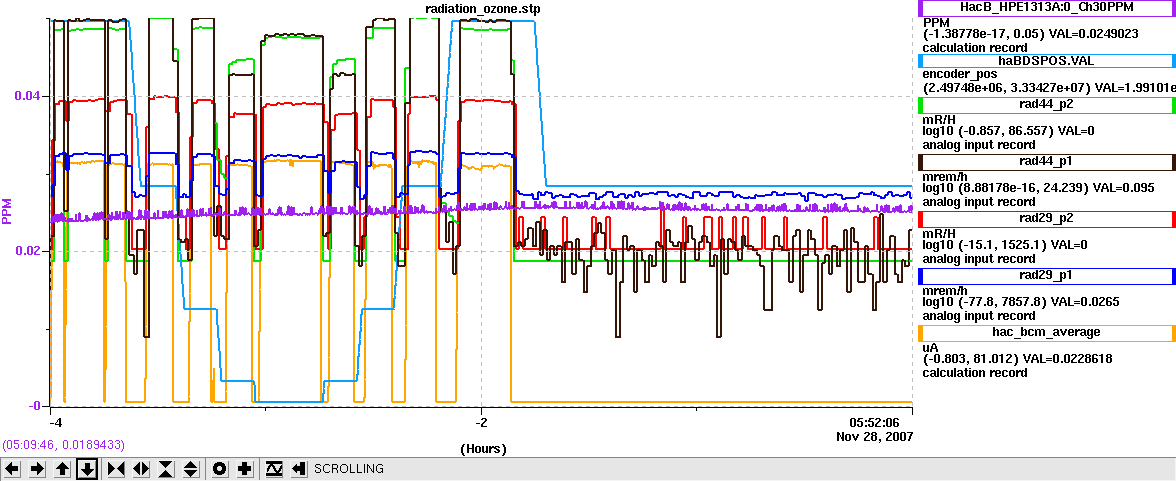Shift the plot down with the down arrow
Screen dimensions: 1176x481
pos(88,469)
